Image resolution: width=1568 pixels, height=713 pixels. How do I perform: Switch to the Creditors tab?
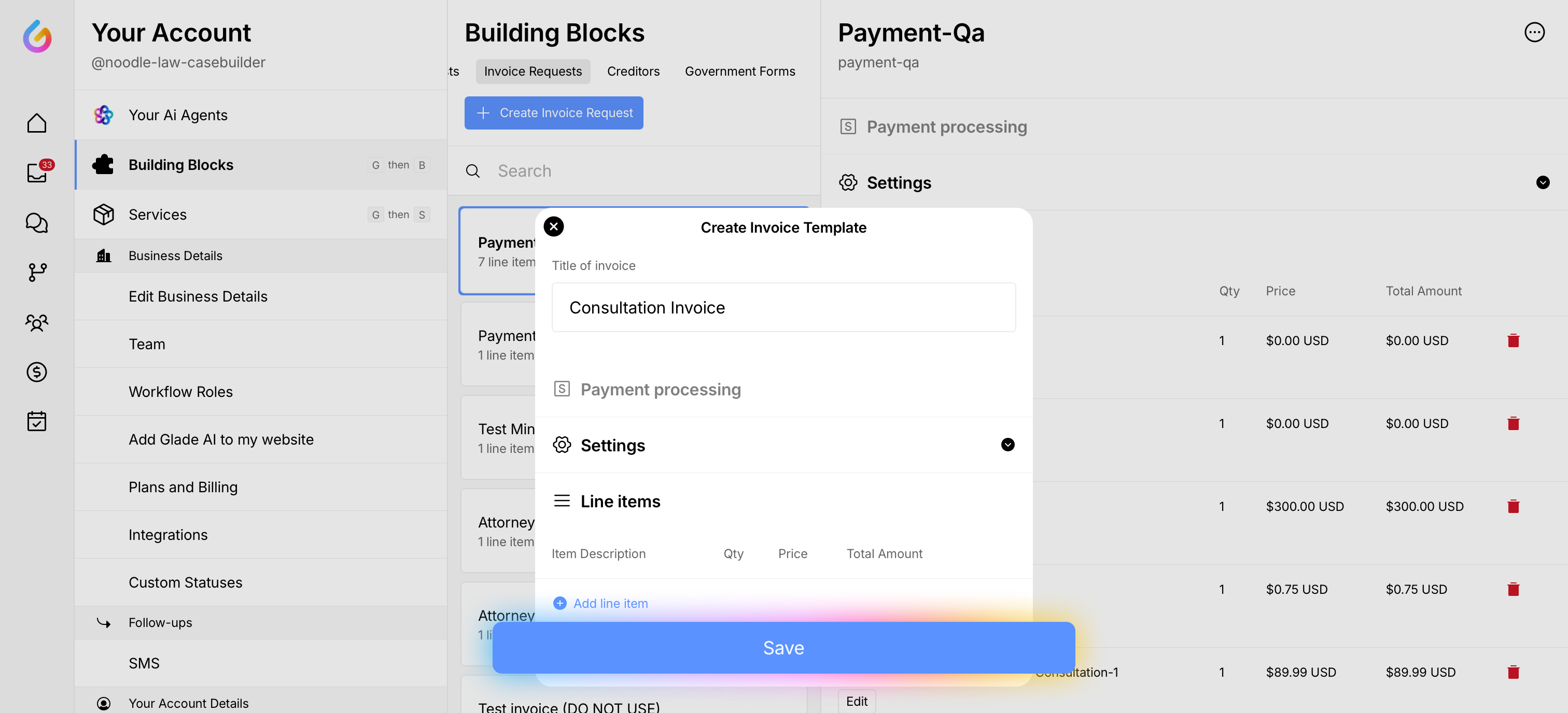pos(633,71)
